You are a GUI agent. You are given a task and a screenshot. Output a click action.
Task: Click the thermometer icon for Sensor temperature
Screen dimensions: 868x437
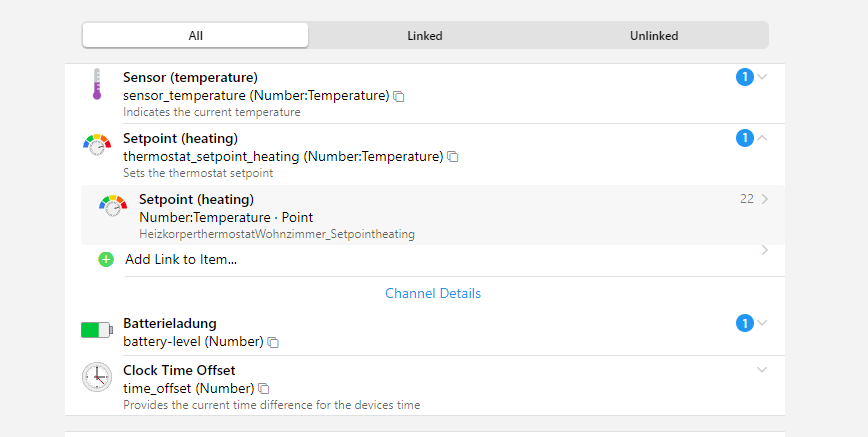click(97, 85)
